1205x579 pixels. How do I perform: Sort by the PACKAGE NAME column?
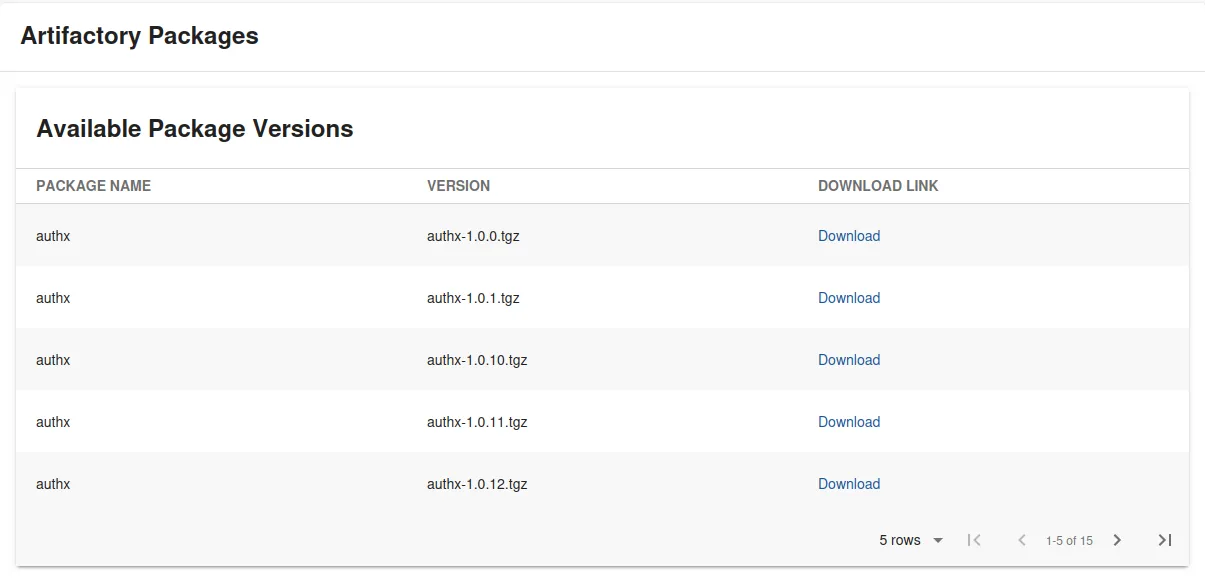tap(93, 186)
